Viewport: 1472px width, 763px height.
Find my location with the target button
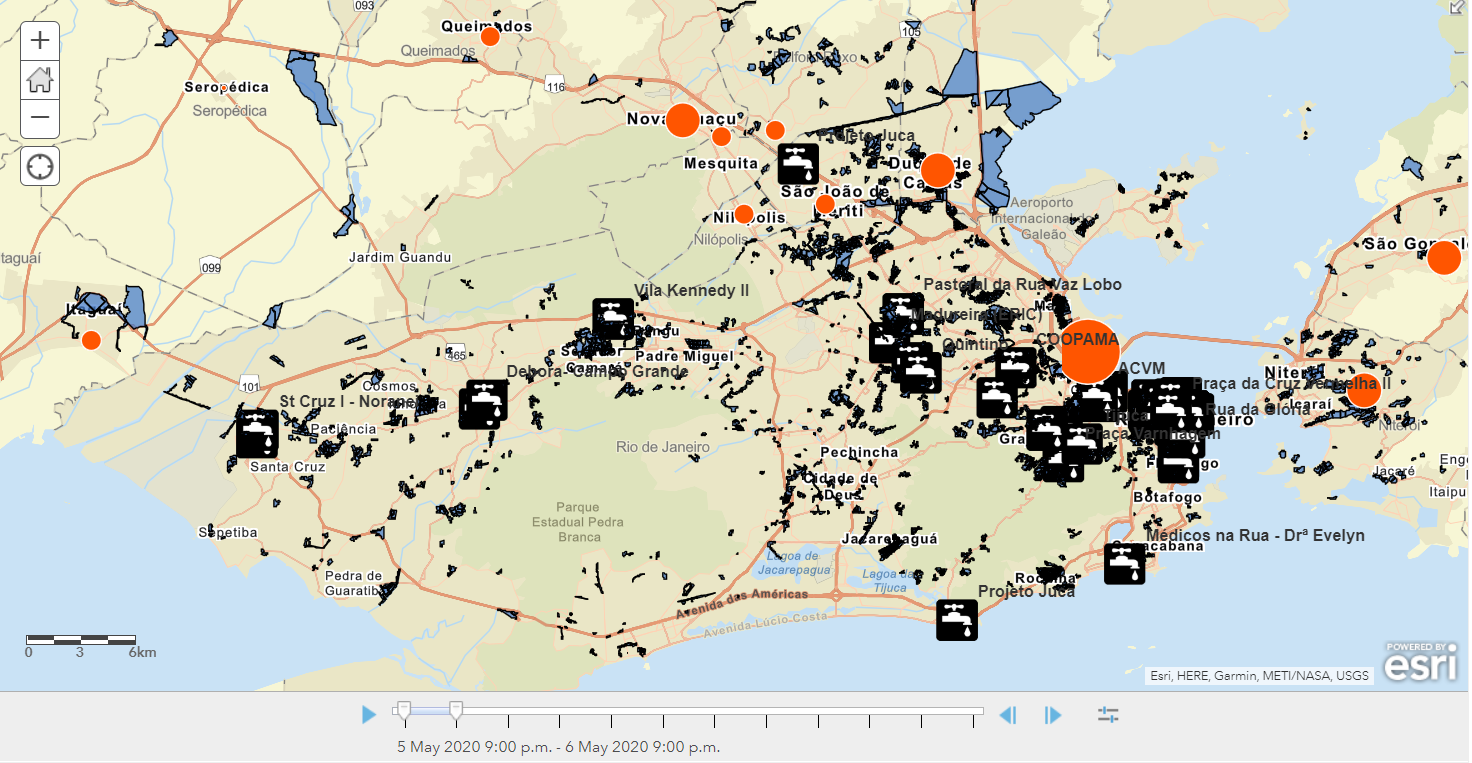40,166
